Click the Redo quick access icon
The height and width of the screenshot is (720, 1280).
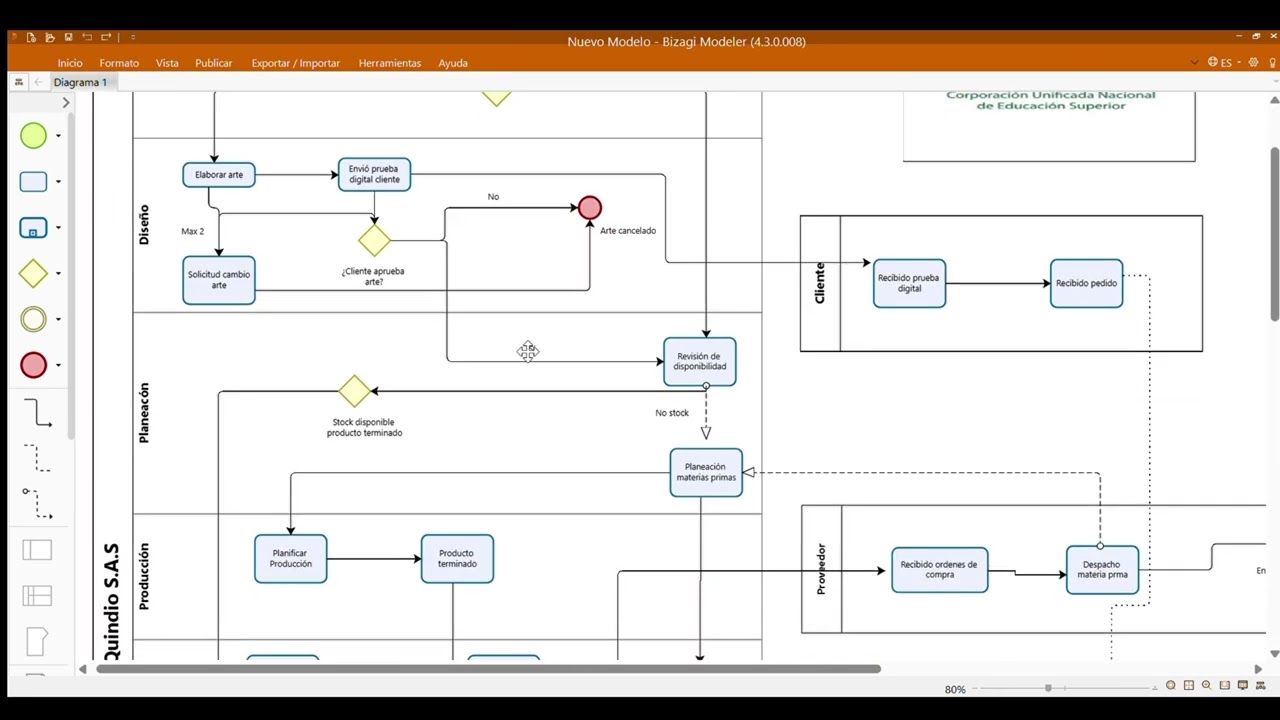click(105, 37)
